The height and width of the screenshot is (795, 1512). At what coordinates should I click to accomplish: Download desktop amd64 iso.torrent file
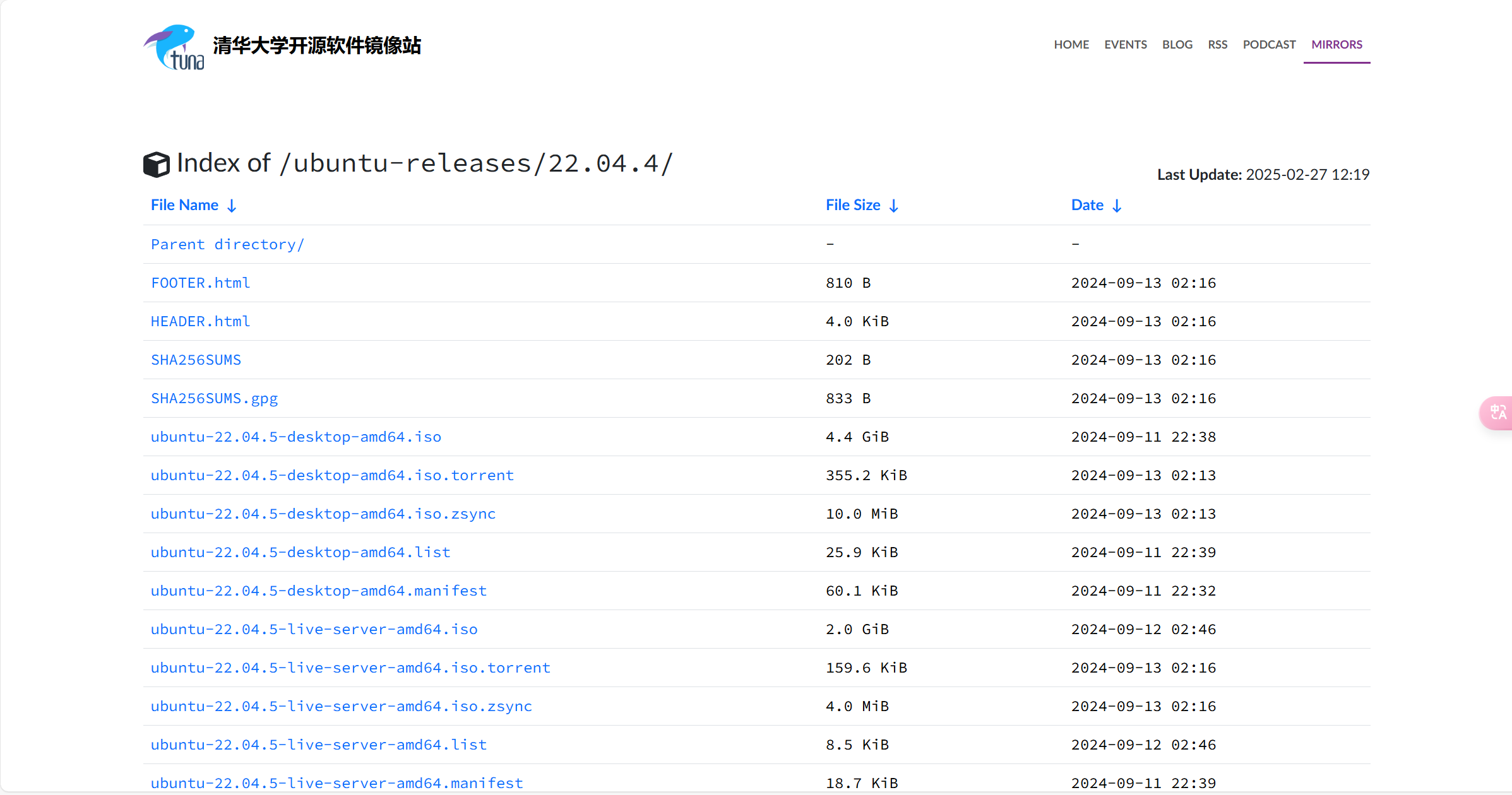click(x=332, y=476)
